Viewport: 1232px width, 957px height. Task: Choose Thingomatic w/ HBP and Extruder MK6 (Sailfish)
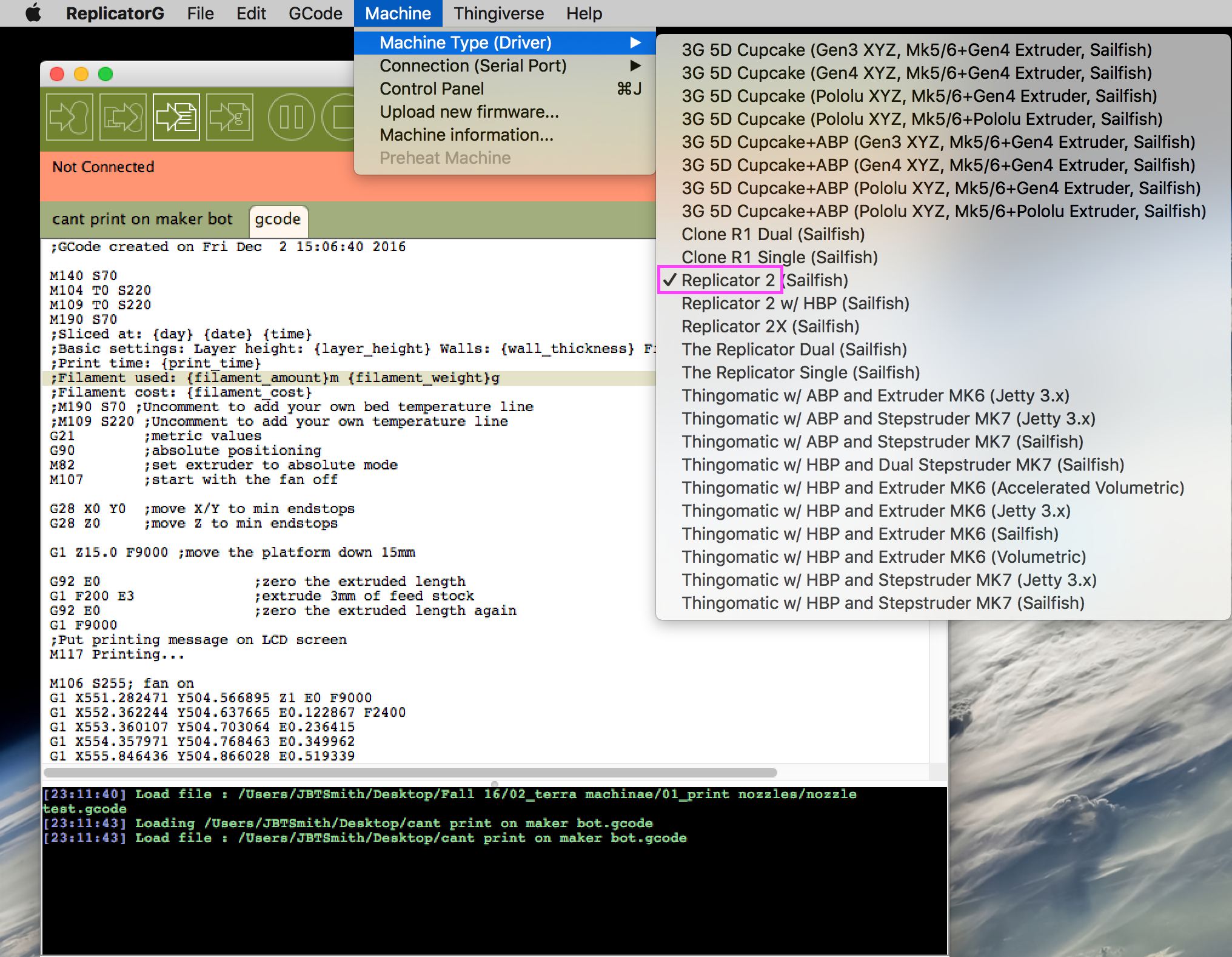(869, 534)
